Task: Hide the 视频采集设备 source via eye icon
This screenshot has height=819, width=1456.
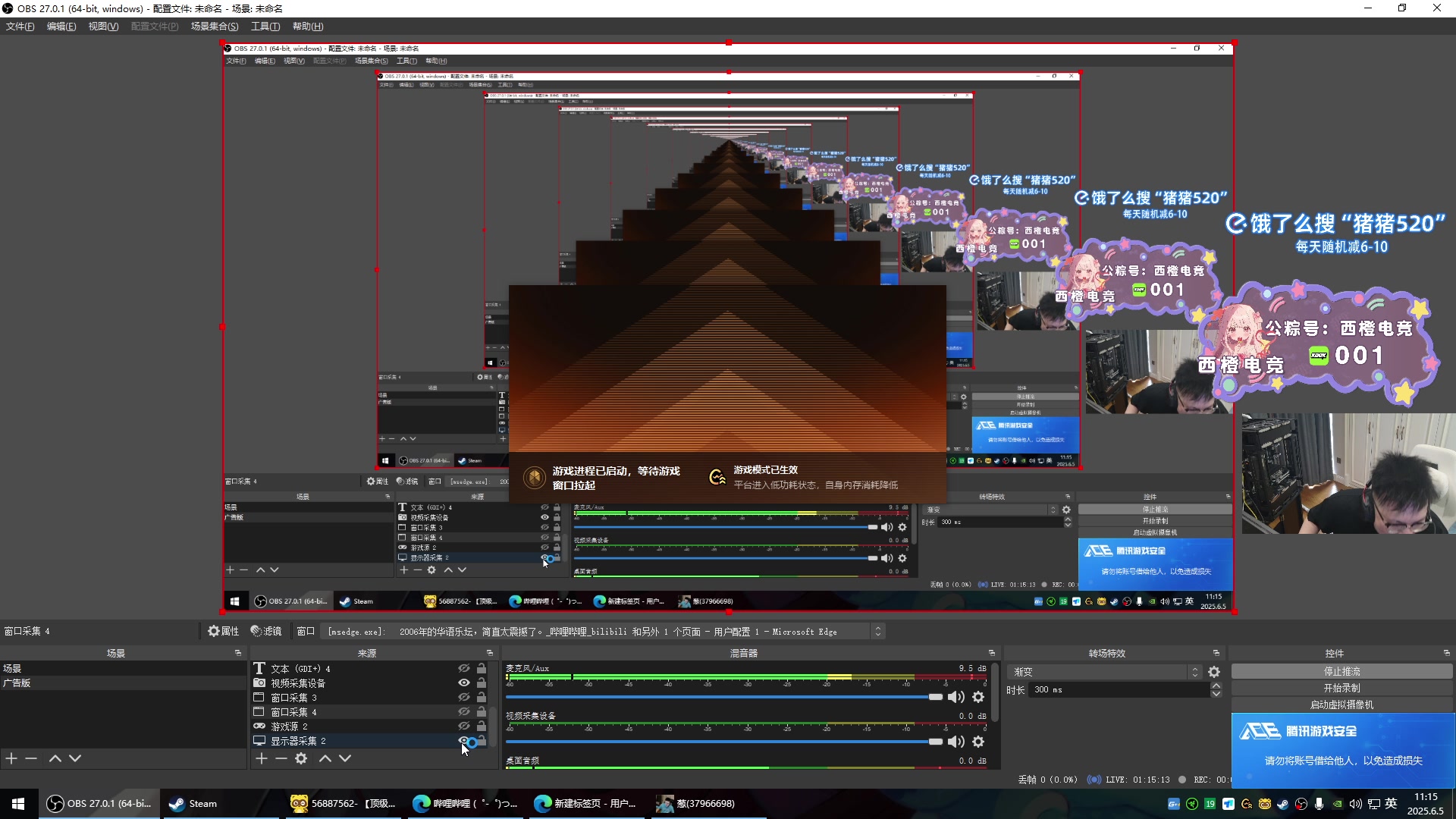Action: click(464, 683)
